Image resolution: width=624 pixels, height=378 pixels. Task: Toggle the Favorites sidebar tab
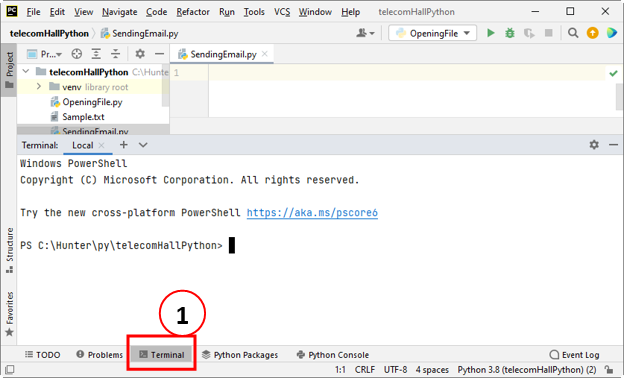coord(9,314)
